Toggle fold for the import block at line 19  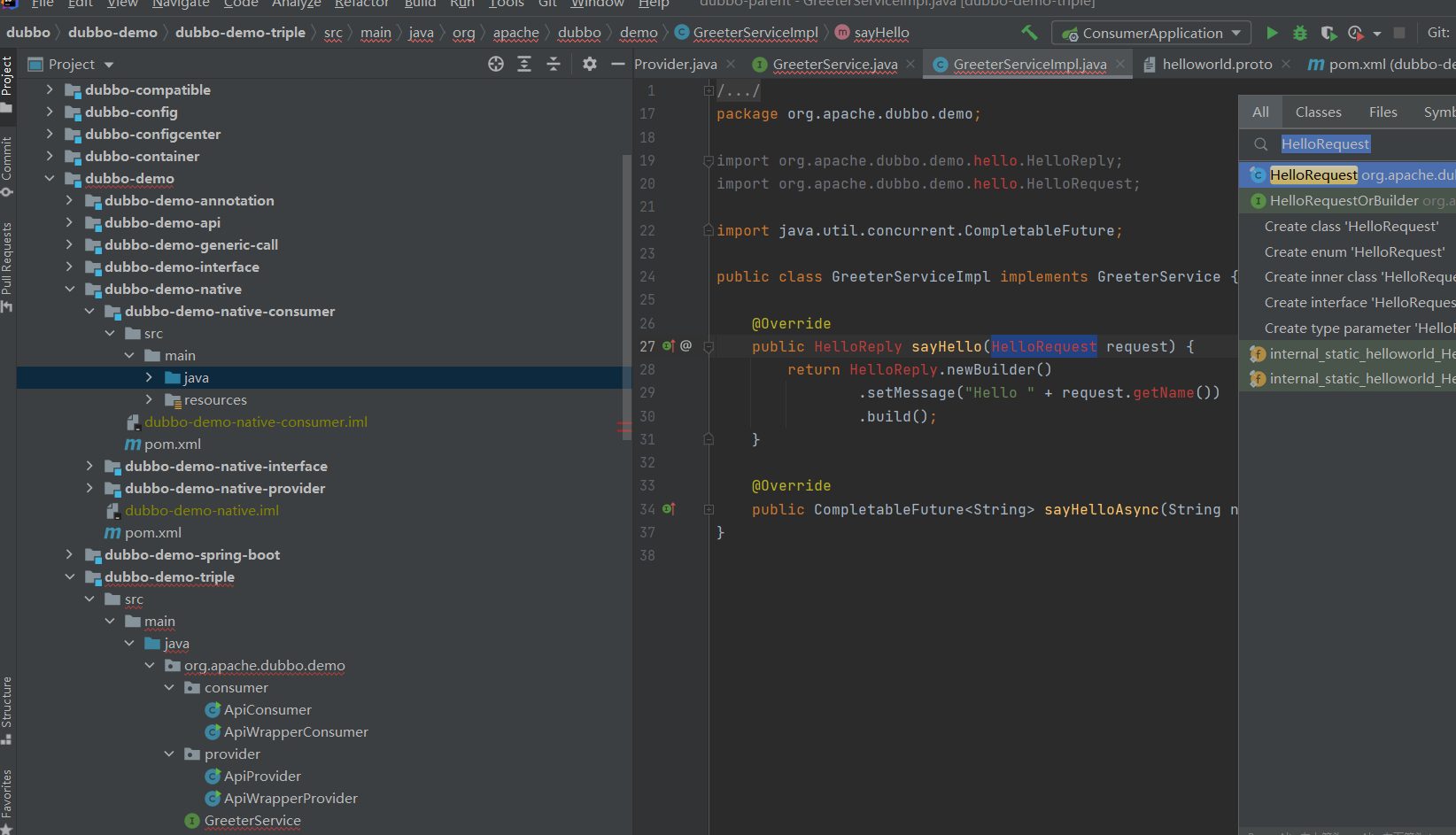coord(709,161)
